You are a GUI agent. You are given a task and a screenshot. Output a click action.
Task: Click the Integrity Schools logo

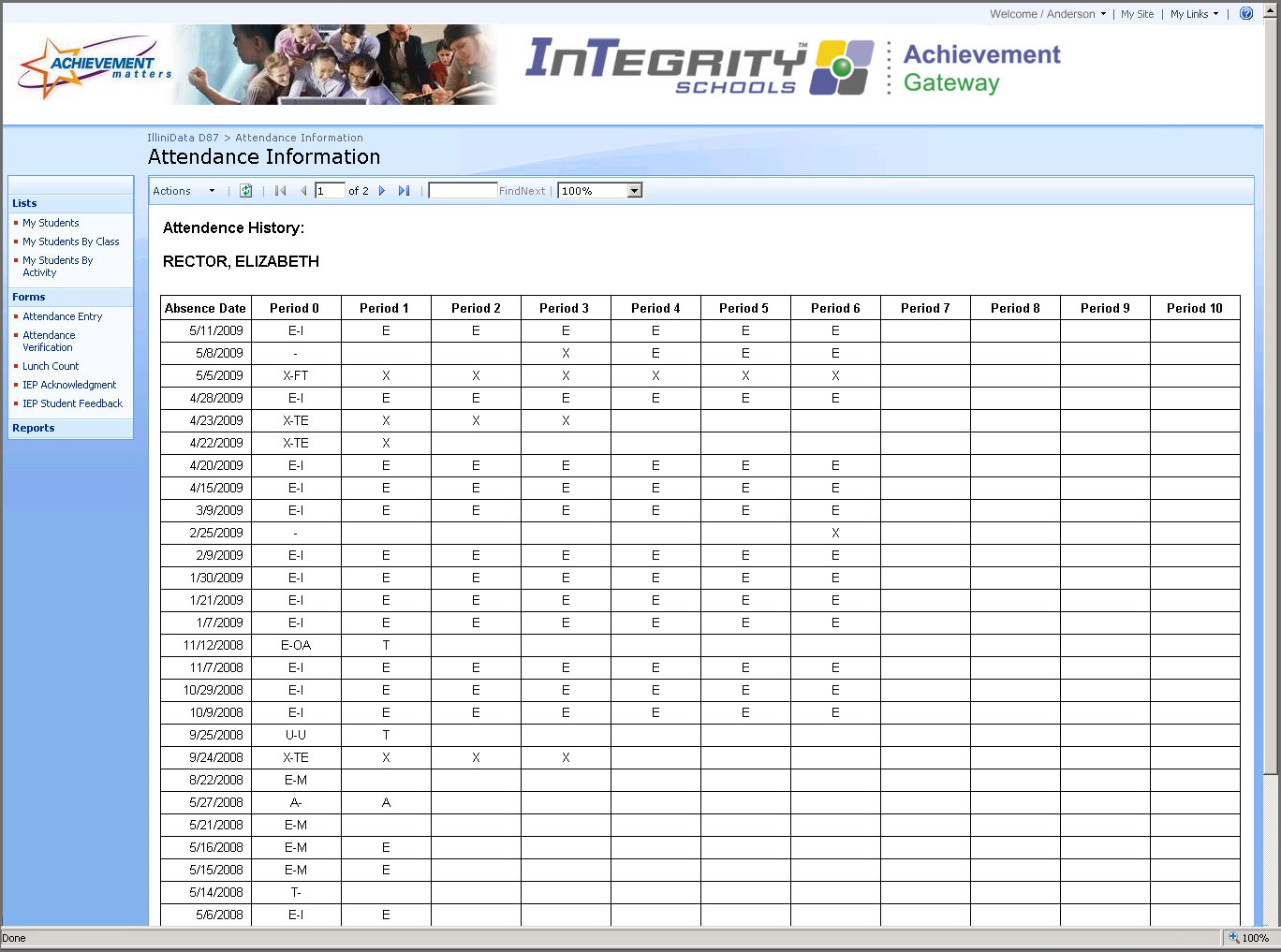[699, 66]
